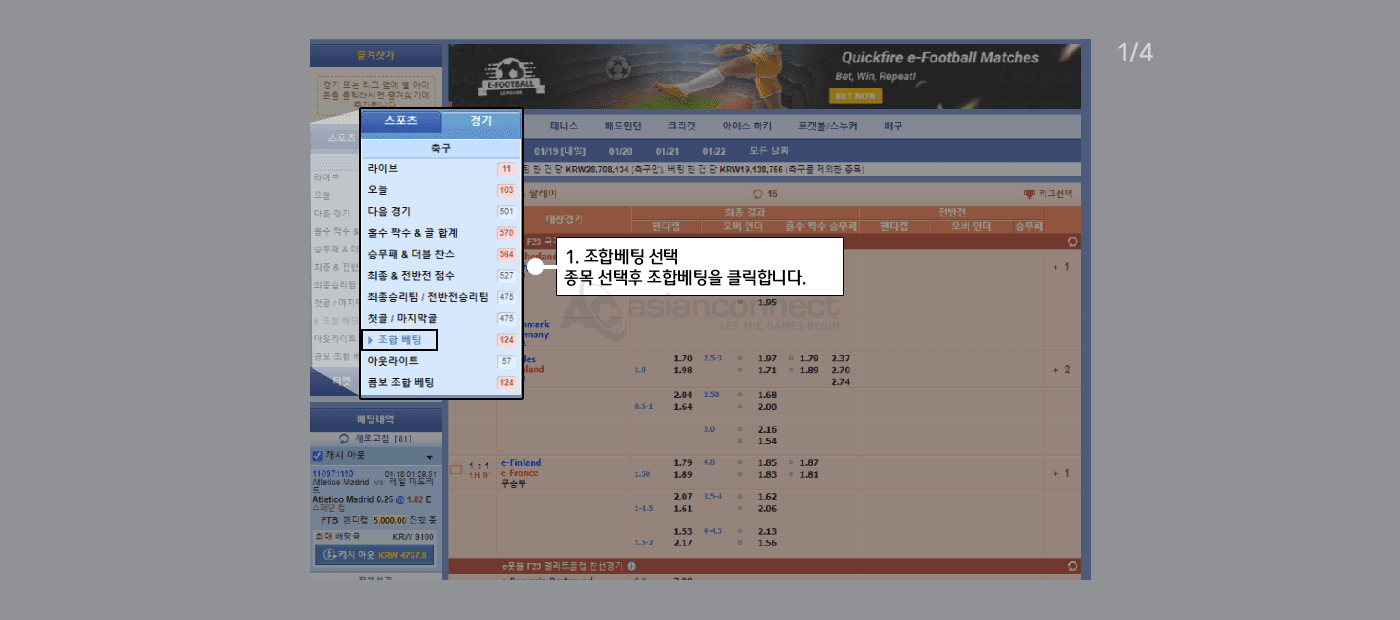Switch to the 스포츠 tab
This screenshot has height=620, width=1400.
click(x=401, y=121)
